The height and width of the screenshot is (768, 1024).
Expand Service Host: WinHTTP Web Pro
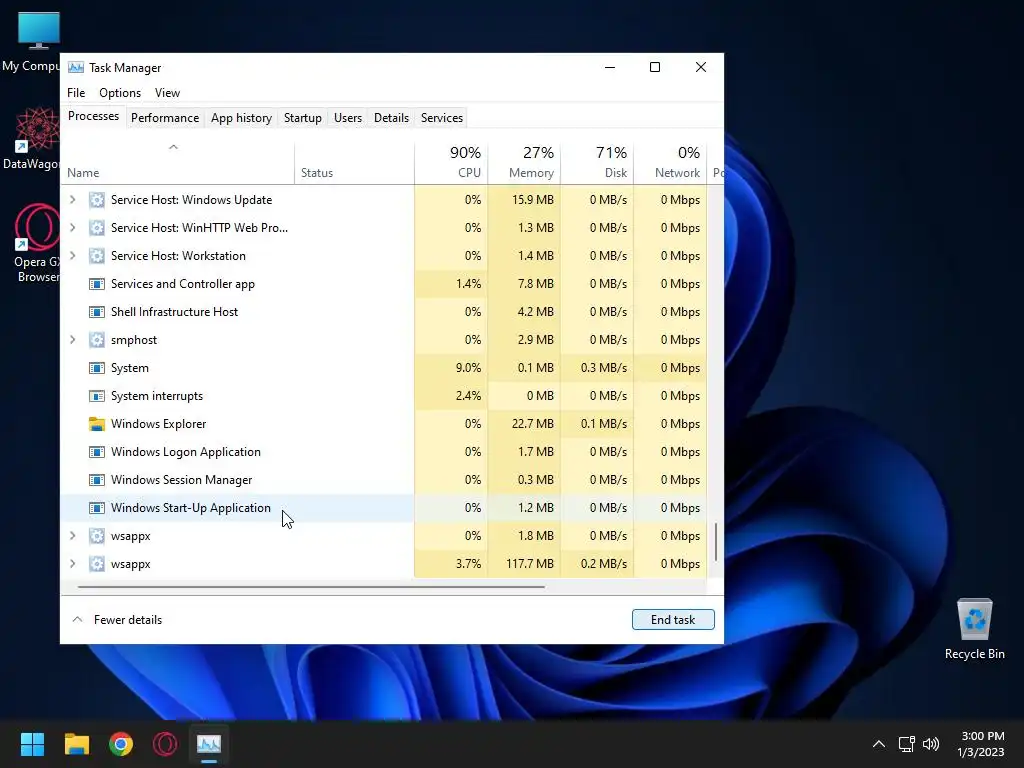point(72,228)
